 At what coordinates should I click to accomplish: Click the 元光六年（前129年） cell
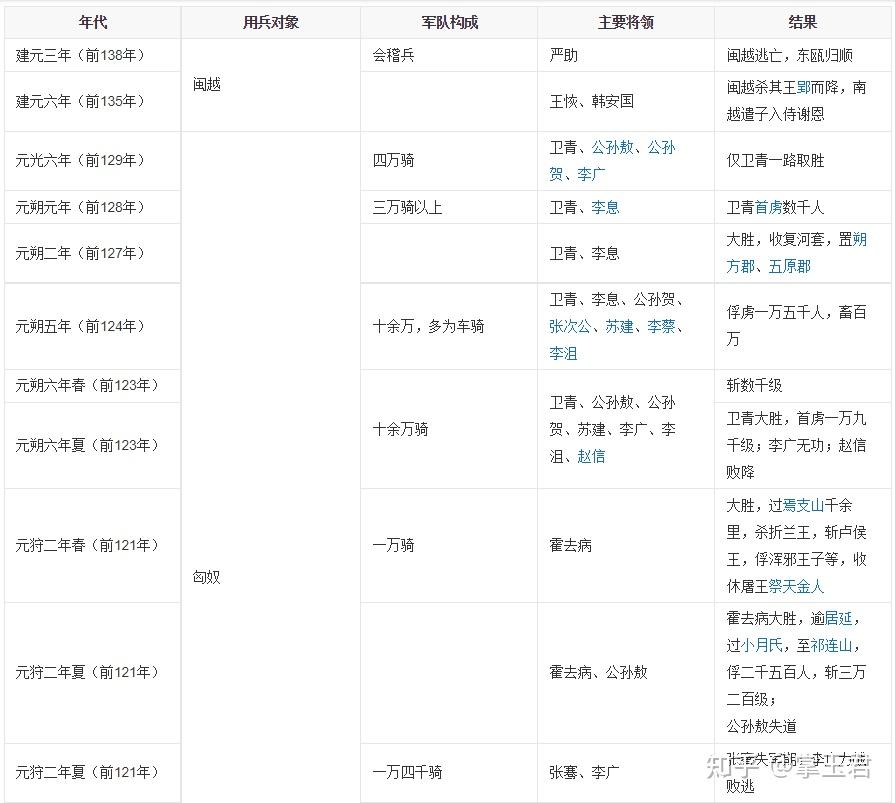click(93, 161)
